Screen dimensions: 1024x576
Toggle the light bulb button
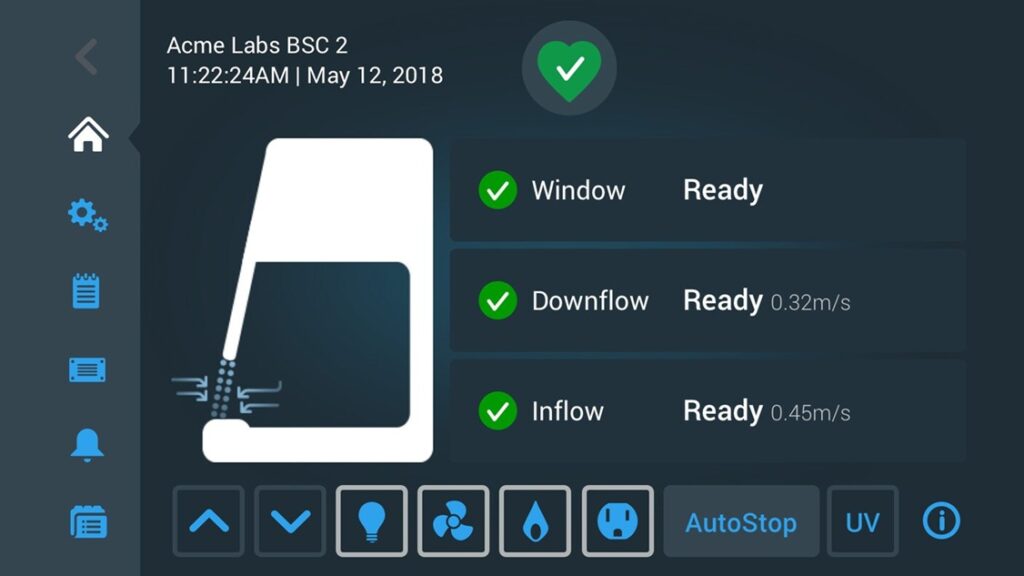point(372,521)
